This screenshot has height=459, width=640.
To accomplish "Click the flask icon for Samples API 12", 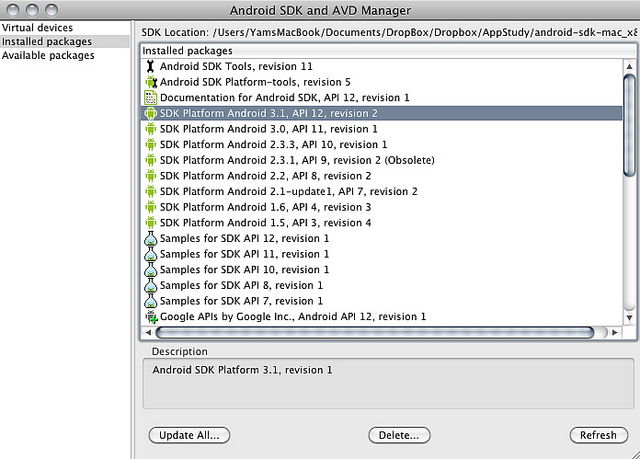I will tap(151, 238).
